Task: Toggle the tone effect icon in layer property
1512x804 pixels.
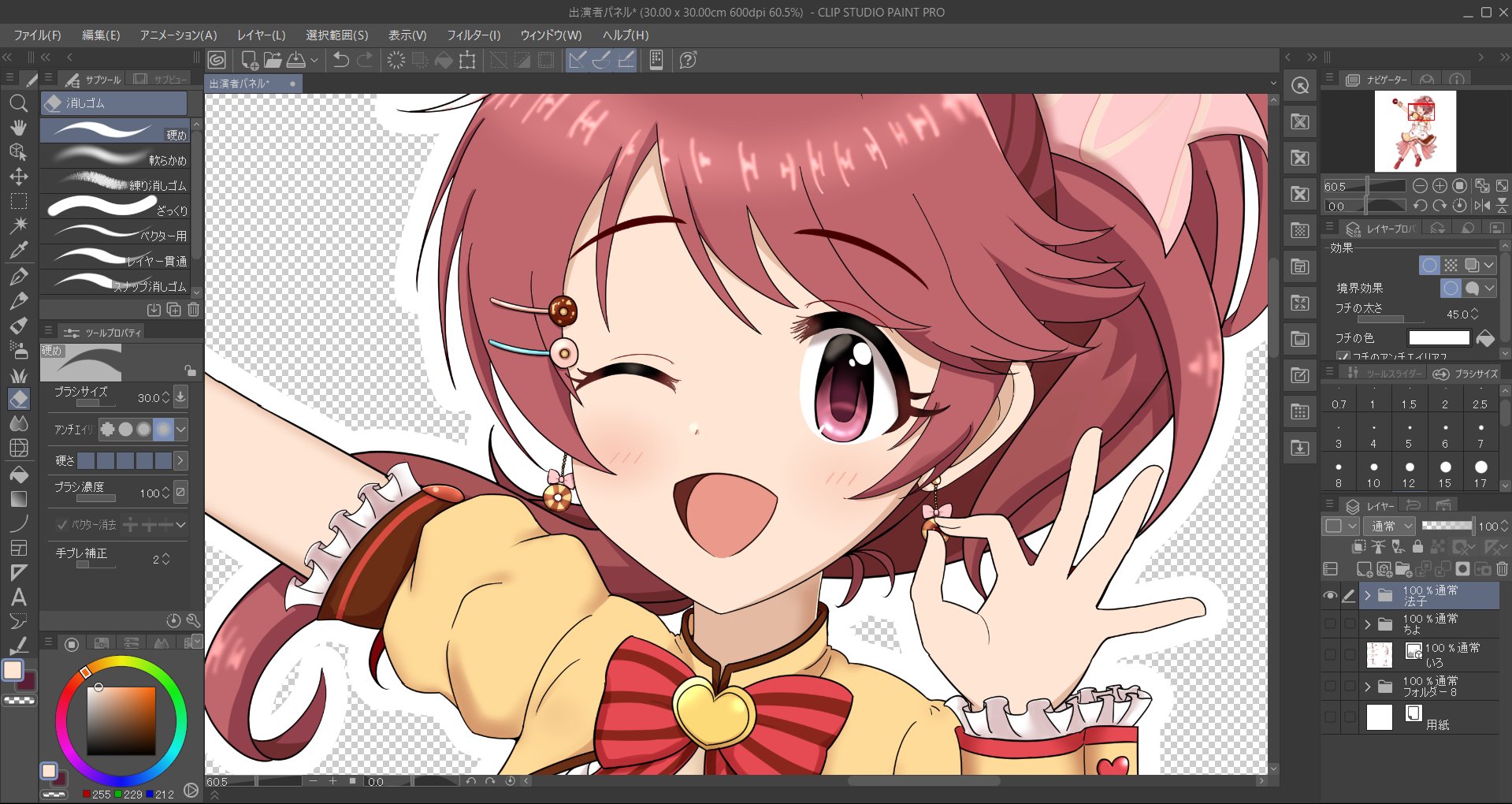Action: (x=1451, y=265)
